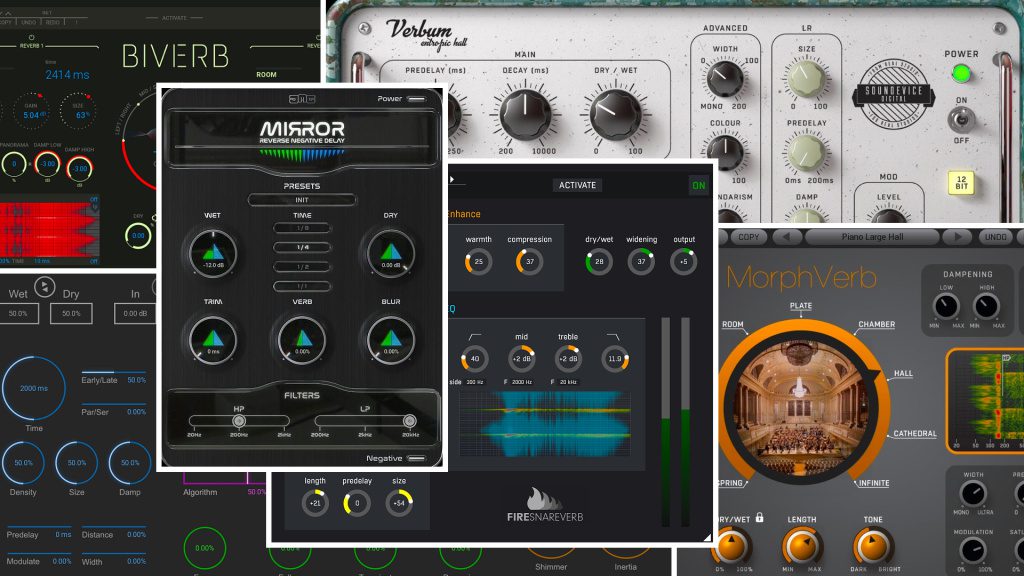Select 1/4 time option in Mirror
Image resolution: width=1024 pixels, height=576 pixels.
[302, 248]
